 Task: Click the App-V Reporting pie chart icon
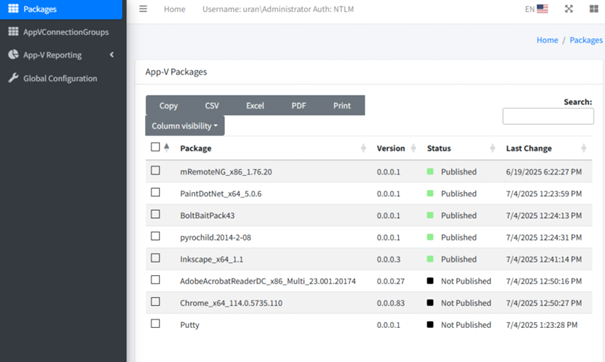click(14, 54)
